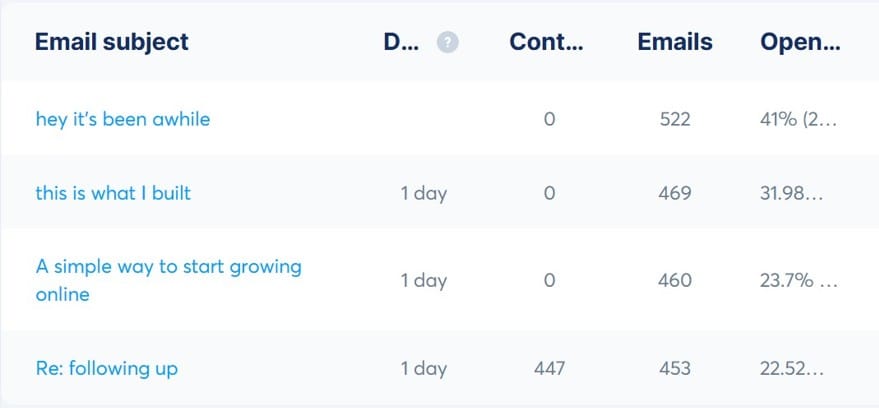Click the 469 emails count
The image size is (879, 408).
pyautogui.click(x=675, y=193)
